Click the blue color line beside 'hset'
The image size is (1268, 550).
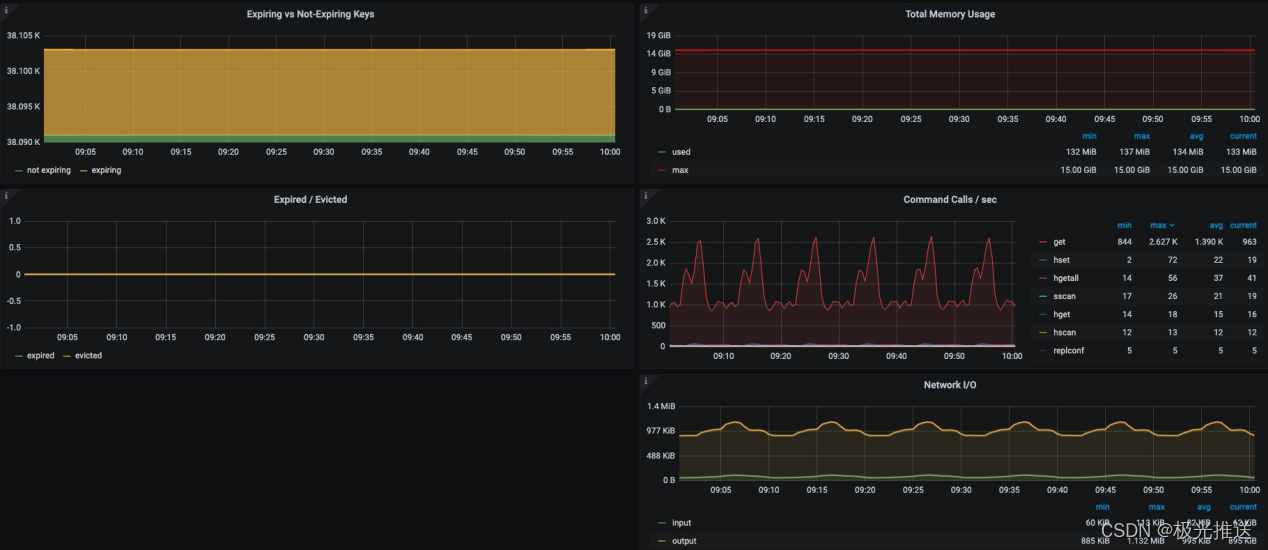(1043, 261)
